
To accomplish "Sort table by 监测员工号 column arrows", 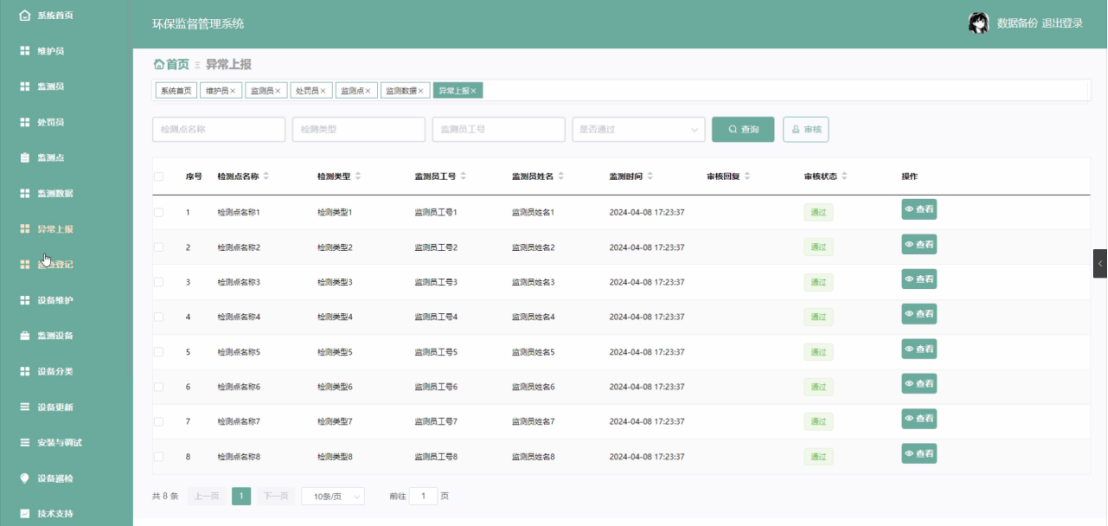I will (x=463, y=176).
